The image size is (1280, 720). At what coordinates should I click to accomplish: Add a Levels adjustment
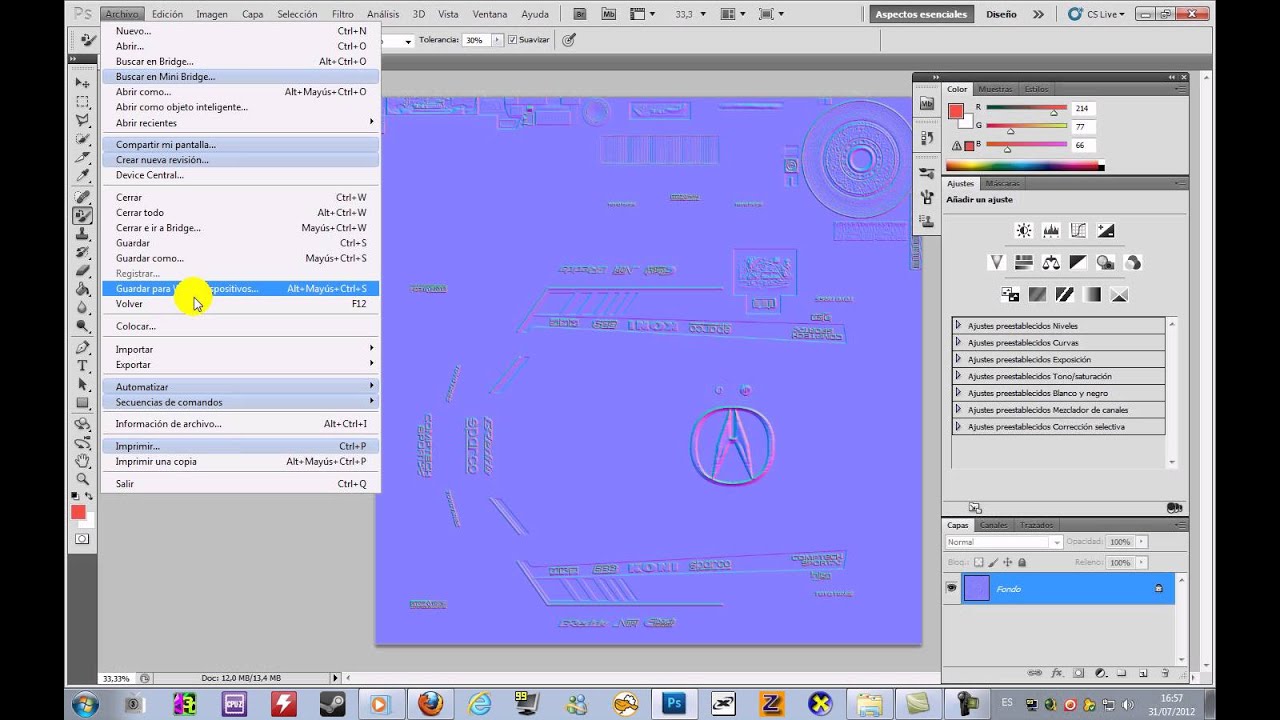coord(1051,230)
